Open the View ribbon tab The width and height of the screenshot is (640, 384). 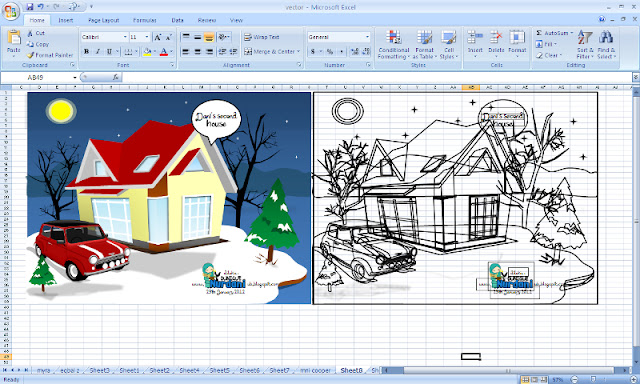(236, 20)
